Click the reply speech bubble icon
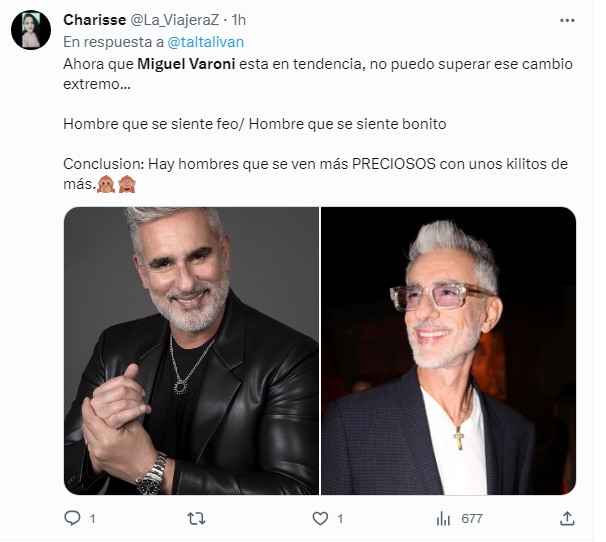 coord(72,518)
